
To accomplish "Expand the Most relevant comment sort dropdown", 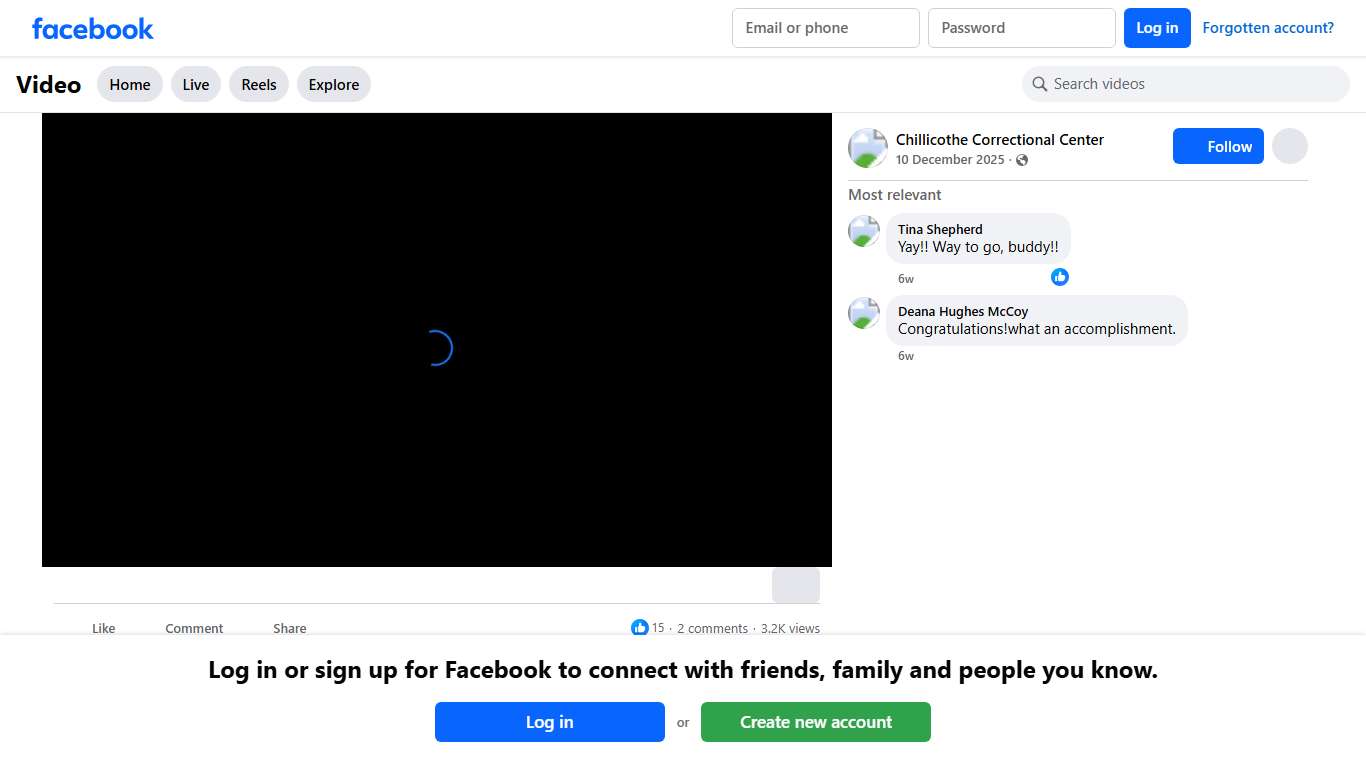I will click(x=894, y=195).
